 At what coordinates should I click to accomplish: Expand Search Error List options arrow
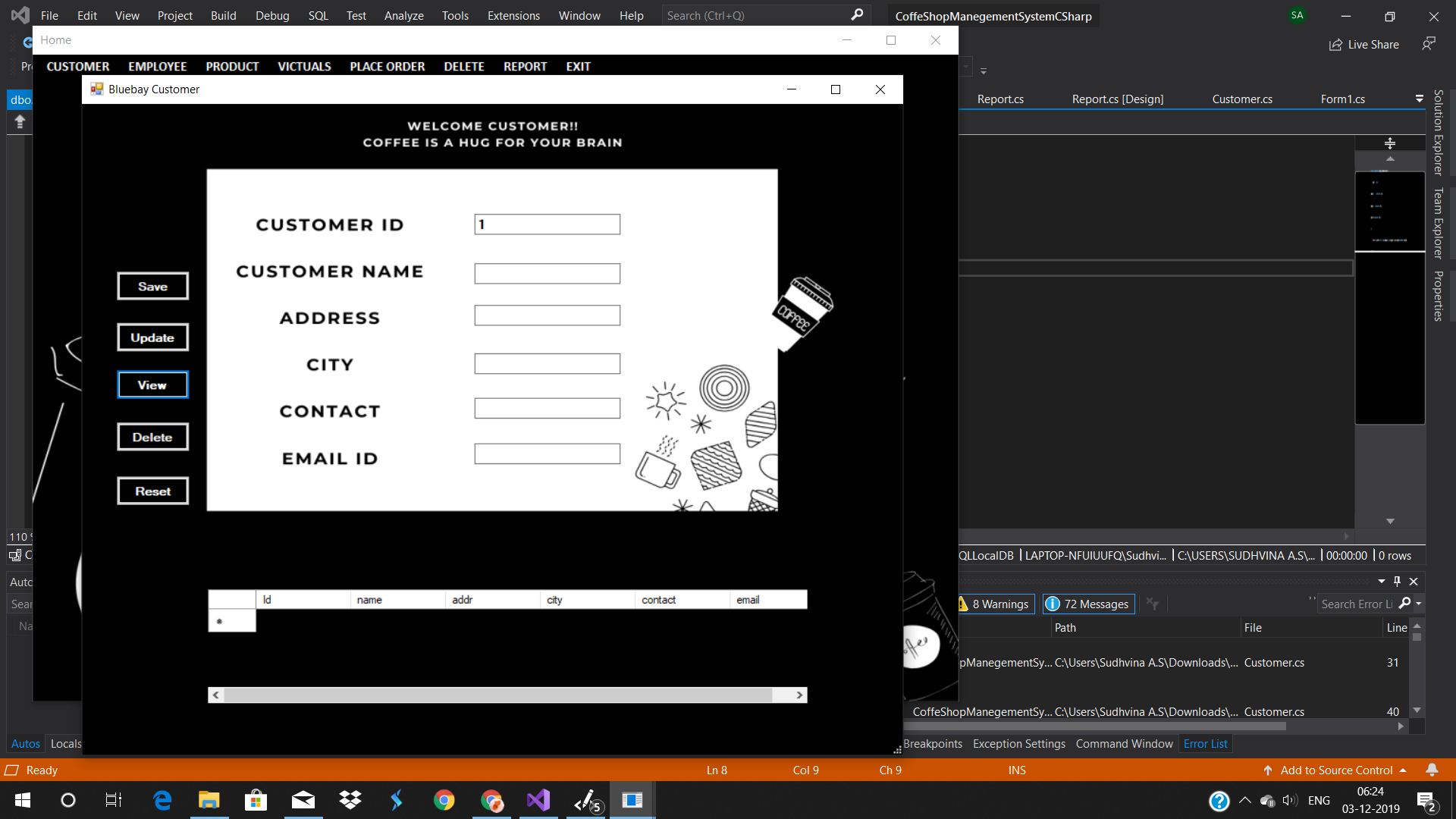1419,604
